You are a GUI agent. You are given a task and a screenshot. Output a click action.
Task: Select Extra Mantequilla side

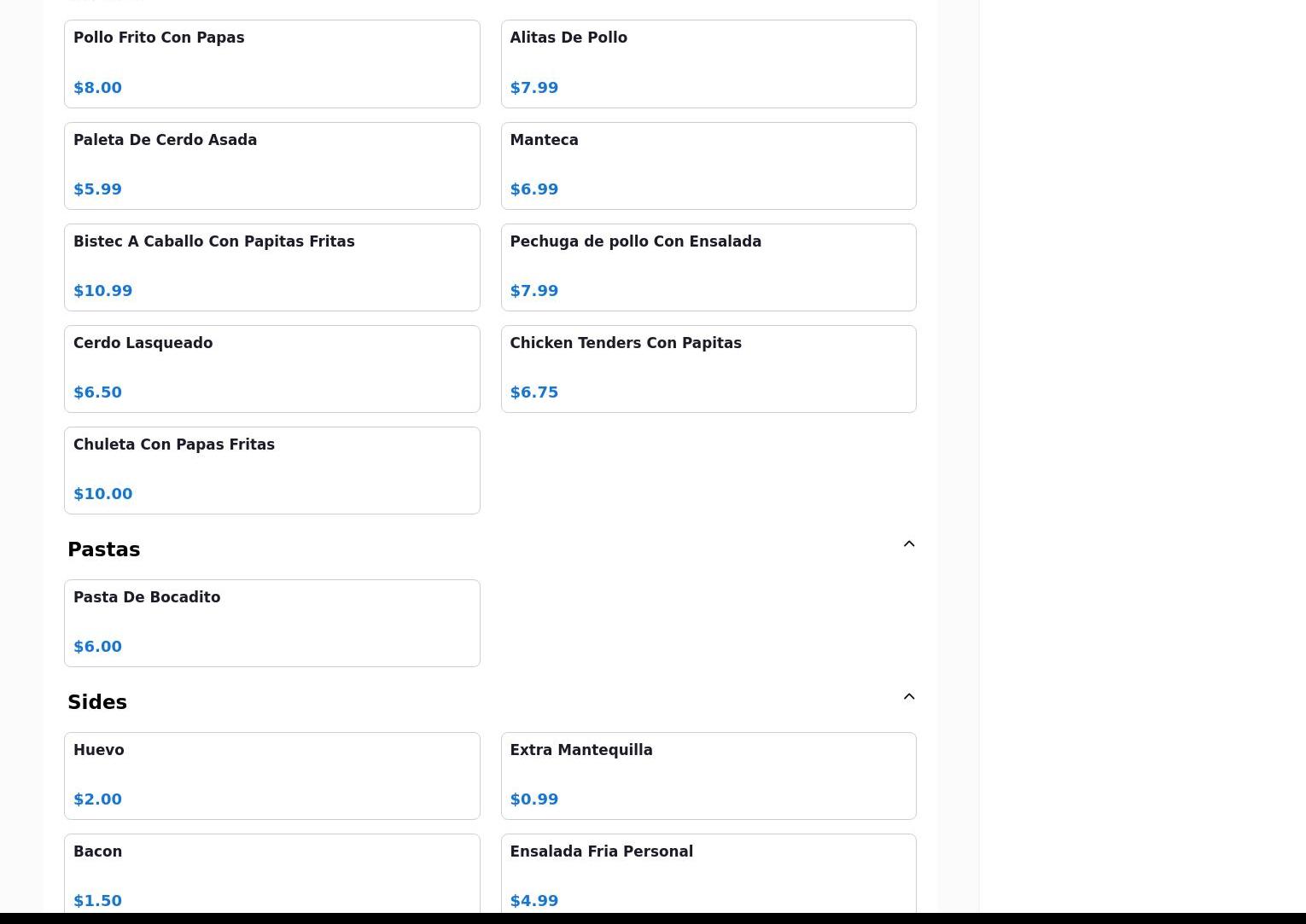click(x=708, y=776)
